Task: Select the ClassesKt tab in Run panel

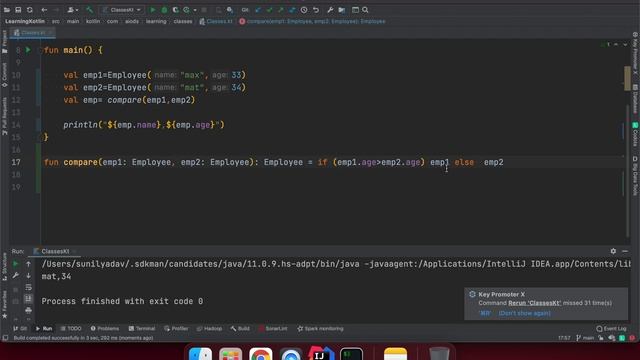Action: tap(55, 251)
